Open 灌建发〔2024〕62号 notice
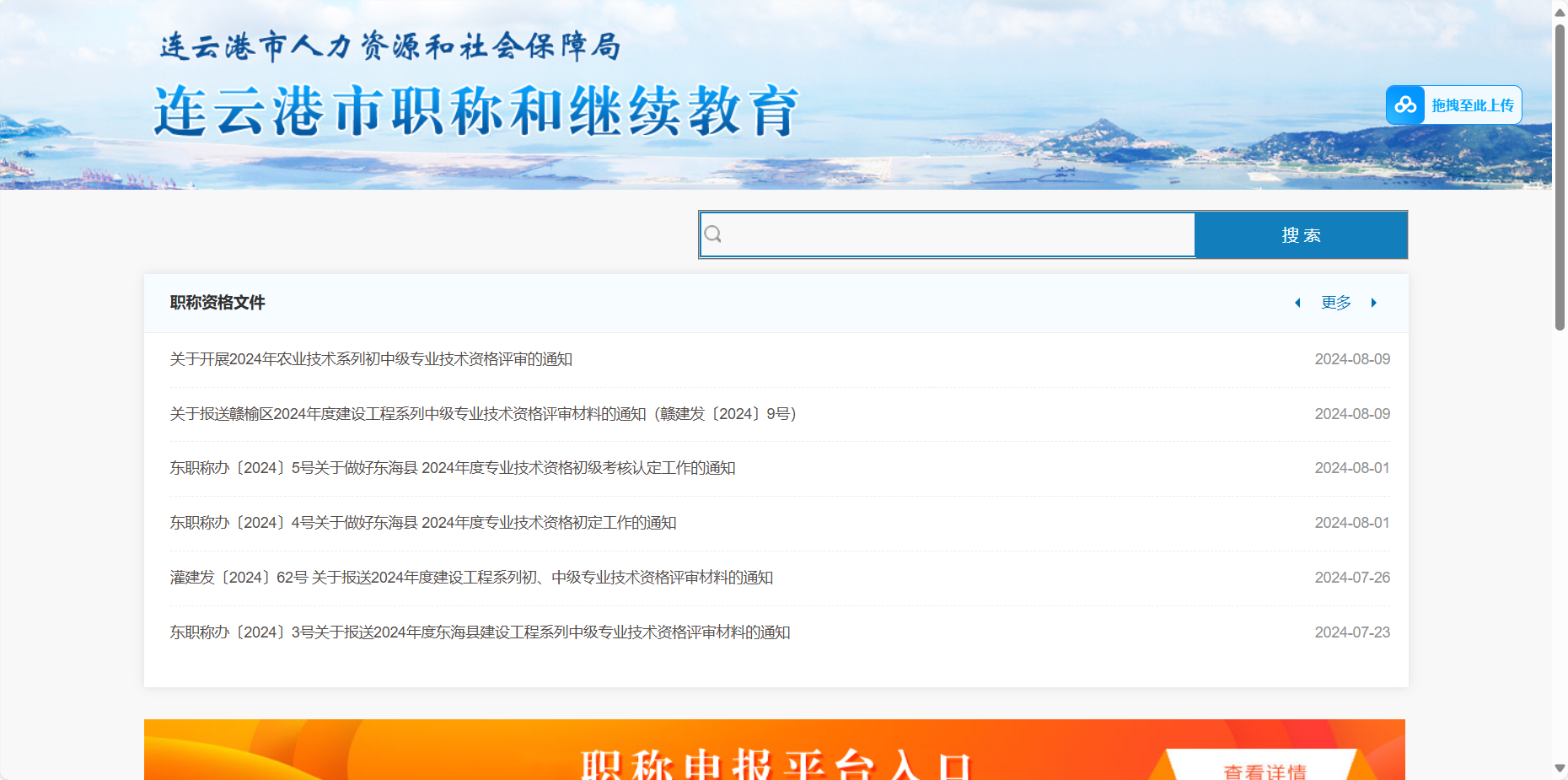Viewport: 1568px width, 780px height. pyautogui.click(x=471, y=578)
